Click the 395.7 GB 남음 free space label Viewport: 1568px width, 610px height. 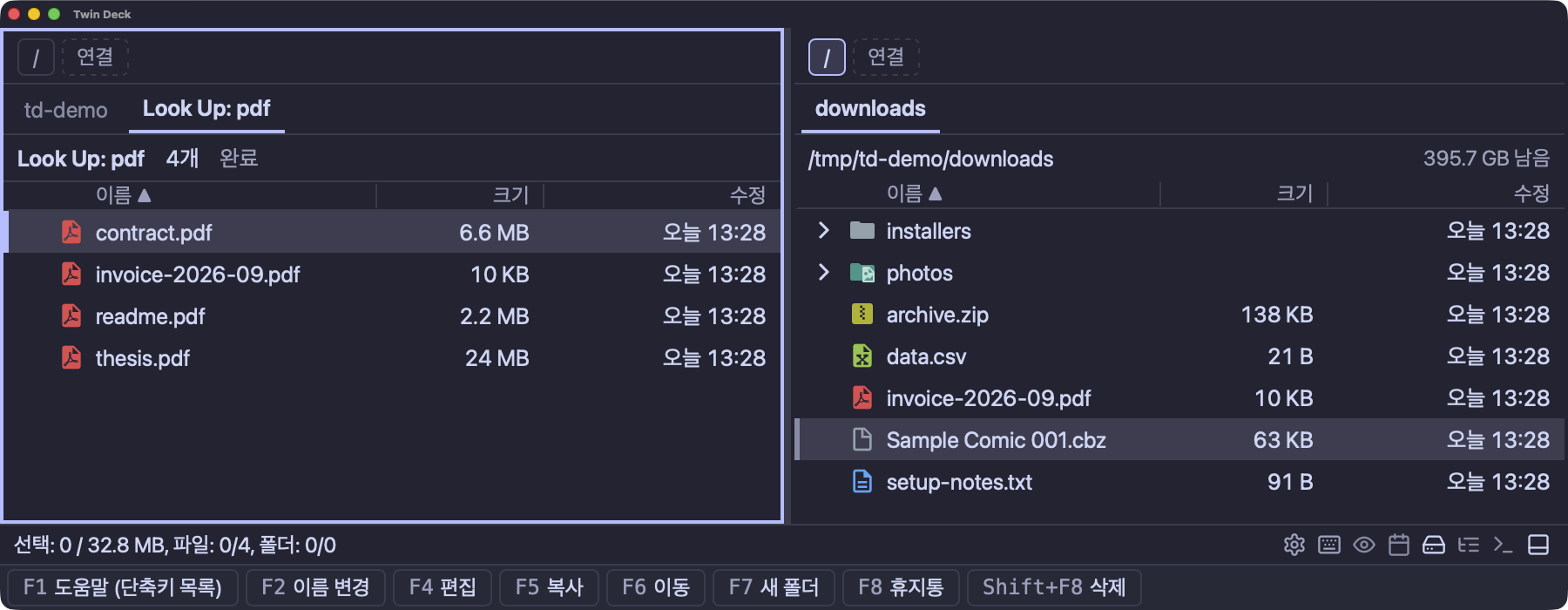[1486, 158]
